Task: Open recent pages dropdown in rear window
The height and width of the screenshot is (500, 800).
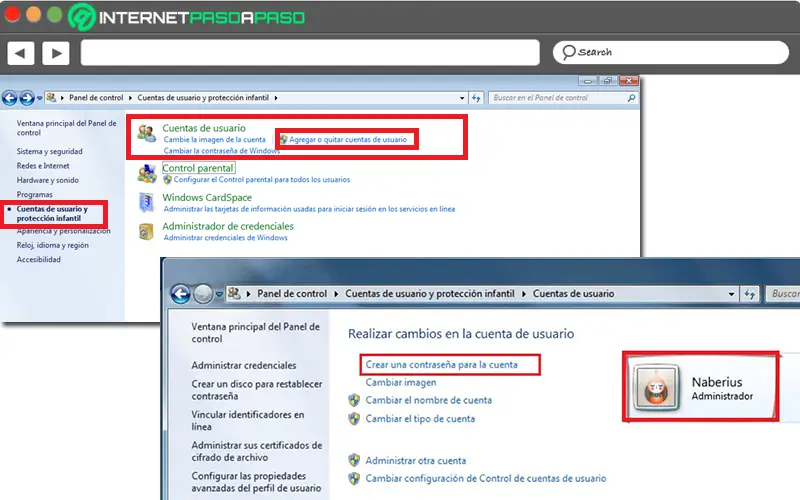Action: coord(39,98)
